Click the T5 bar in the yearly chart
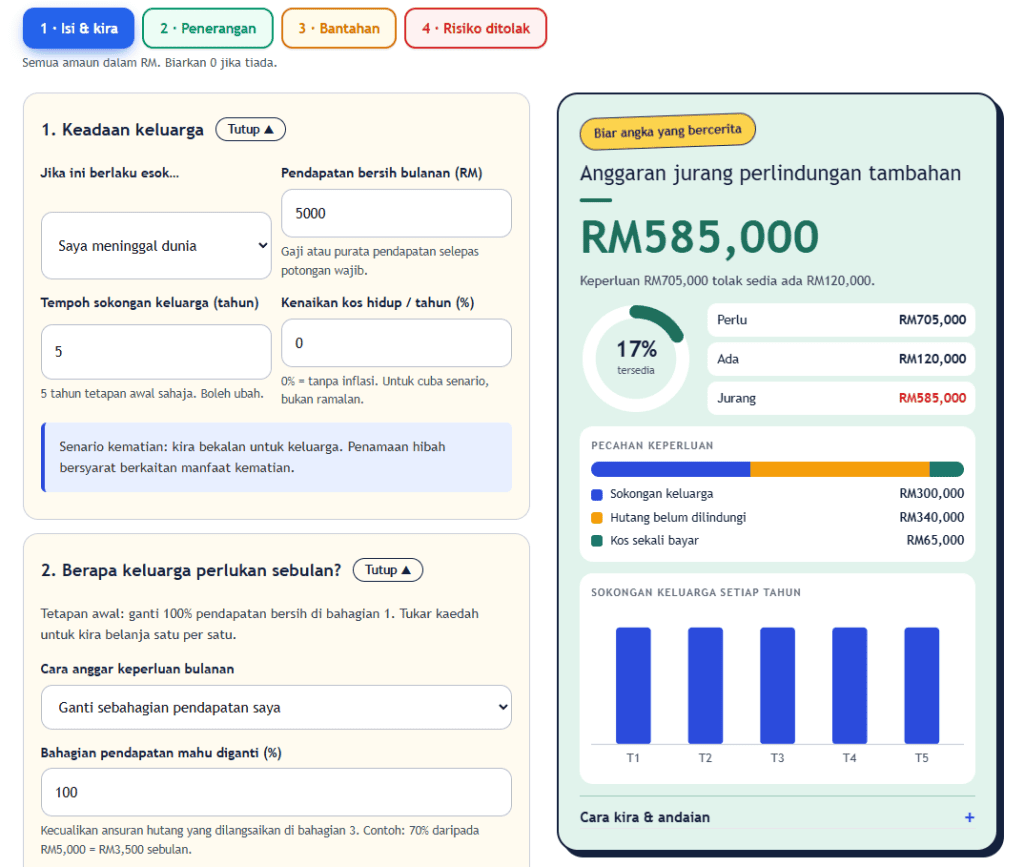 click(x=921, y=686)
